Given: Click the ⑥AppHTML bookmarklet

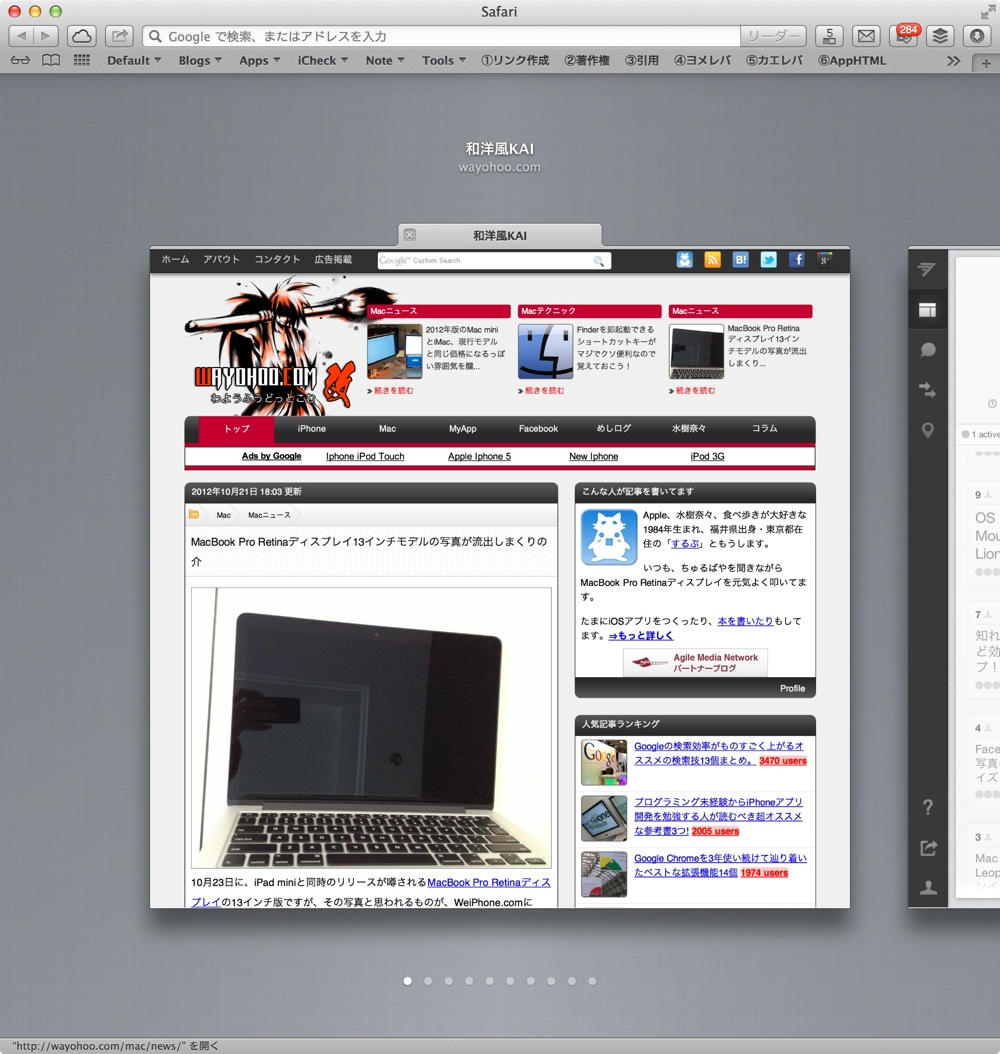Looking at the screenshot, I should [x=851, y=60].
